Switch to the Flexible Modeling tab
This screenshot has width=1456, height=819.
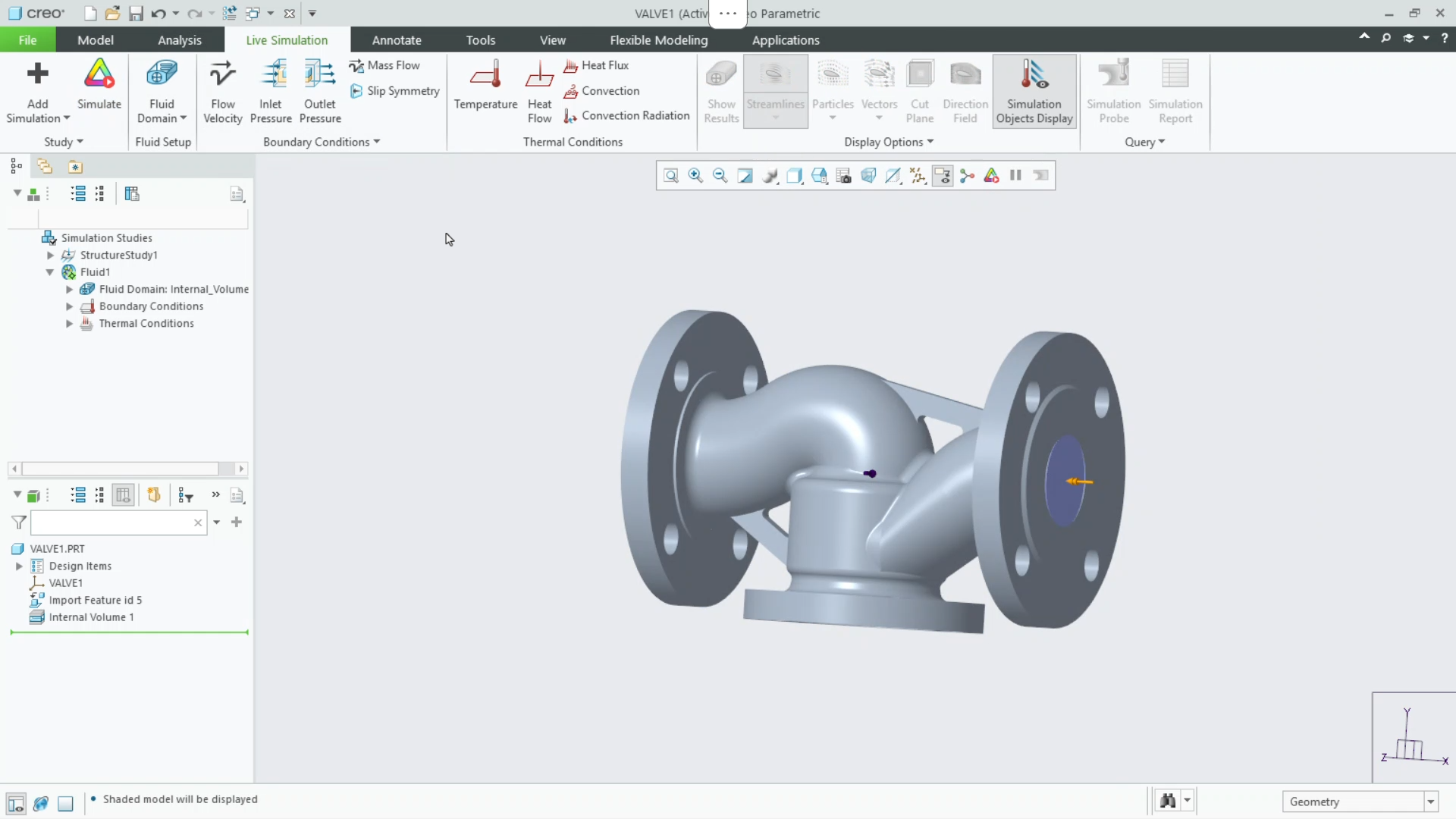click(x=658, y=39)
